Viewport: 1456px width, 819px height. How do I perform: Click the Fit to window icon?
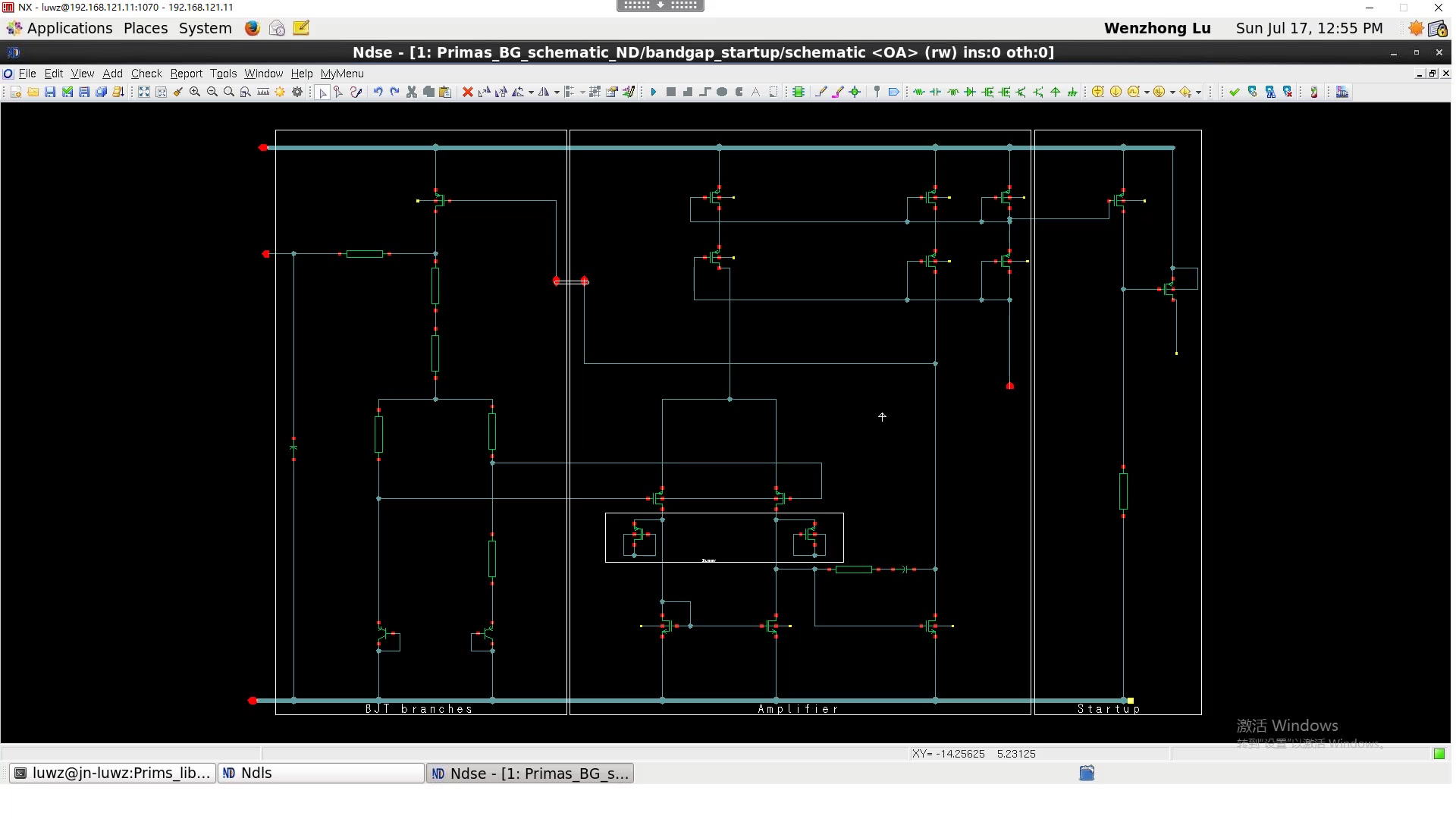coord(144,92)
